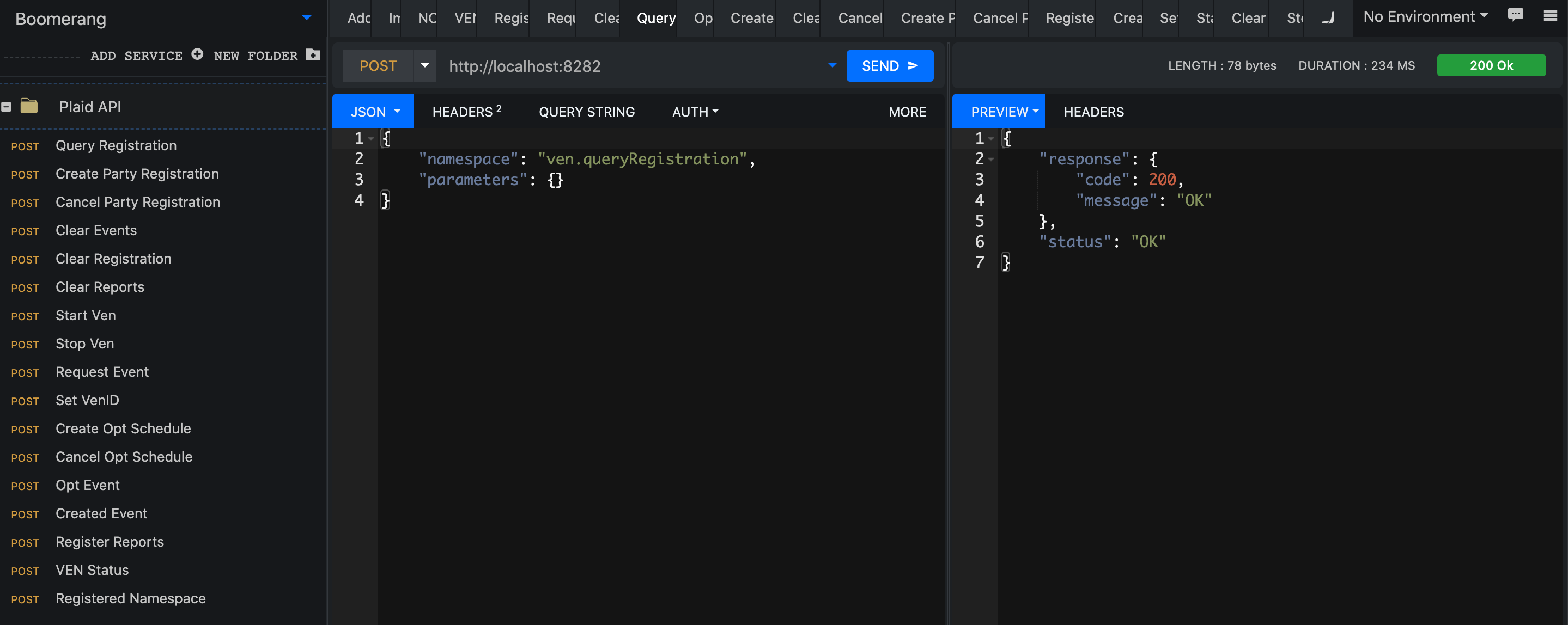Screen dimensions: 1568x625
Task: Click the Add Service plus icon
Action: [x=197, y=54]
